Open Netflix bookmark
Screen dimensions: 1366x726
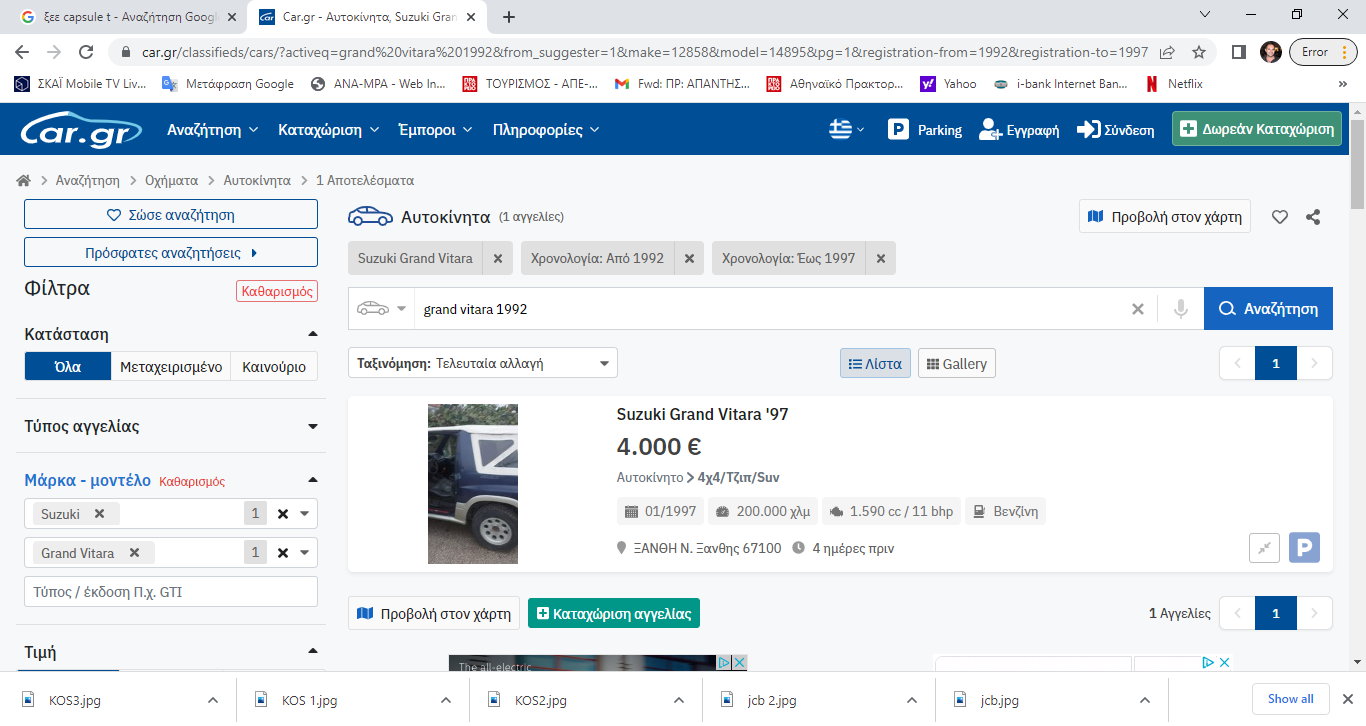[x=1174, y=84]
